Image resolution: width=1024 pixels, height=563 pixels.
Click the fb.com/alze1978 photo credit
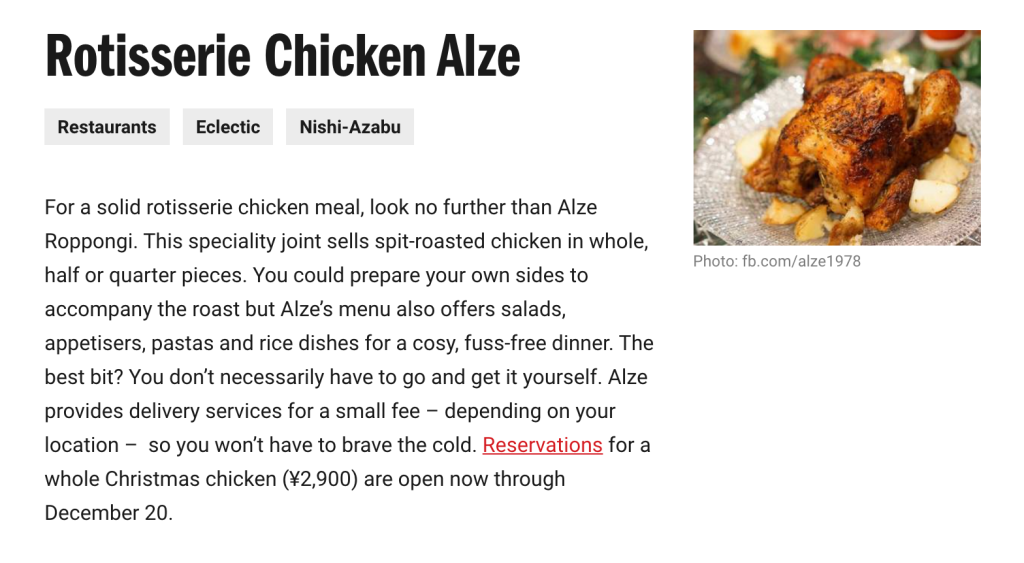[801, 261]
